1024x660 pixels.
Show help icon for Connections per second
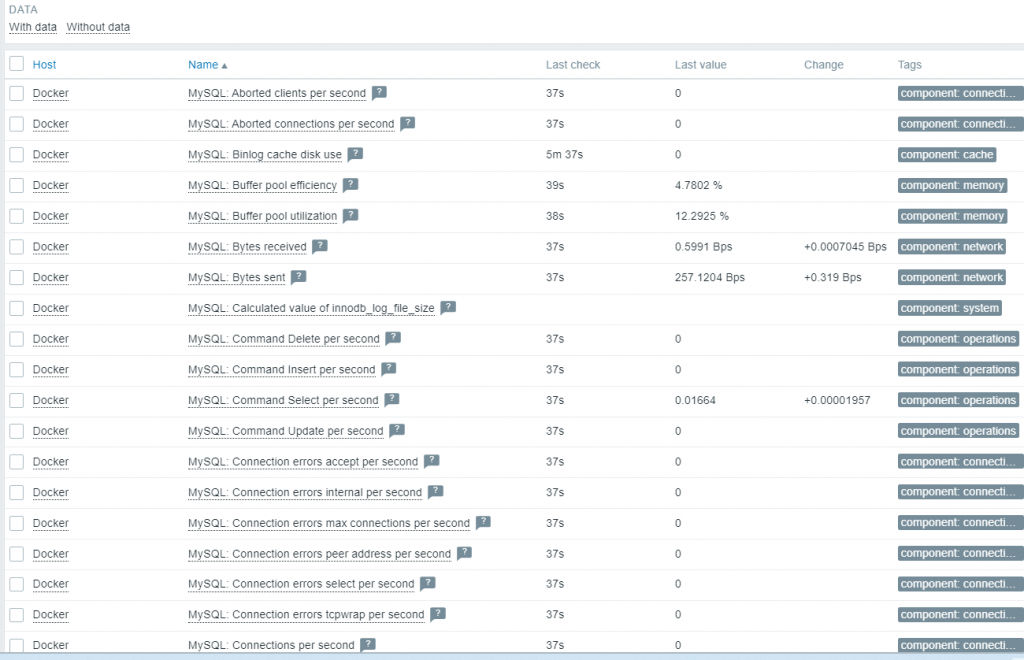(367, 645)
